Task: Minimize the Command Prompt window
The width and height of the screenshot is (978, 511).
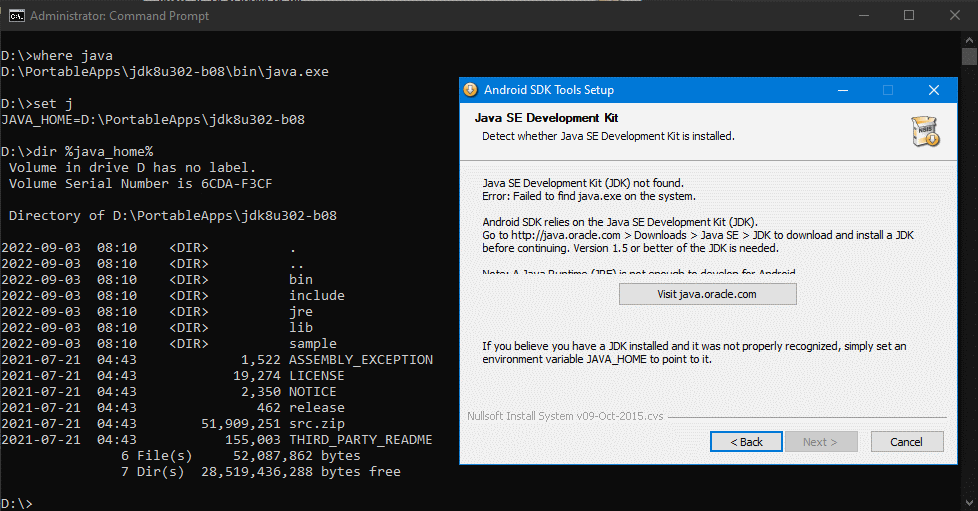Action: click(x=864, y=16)
